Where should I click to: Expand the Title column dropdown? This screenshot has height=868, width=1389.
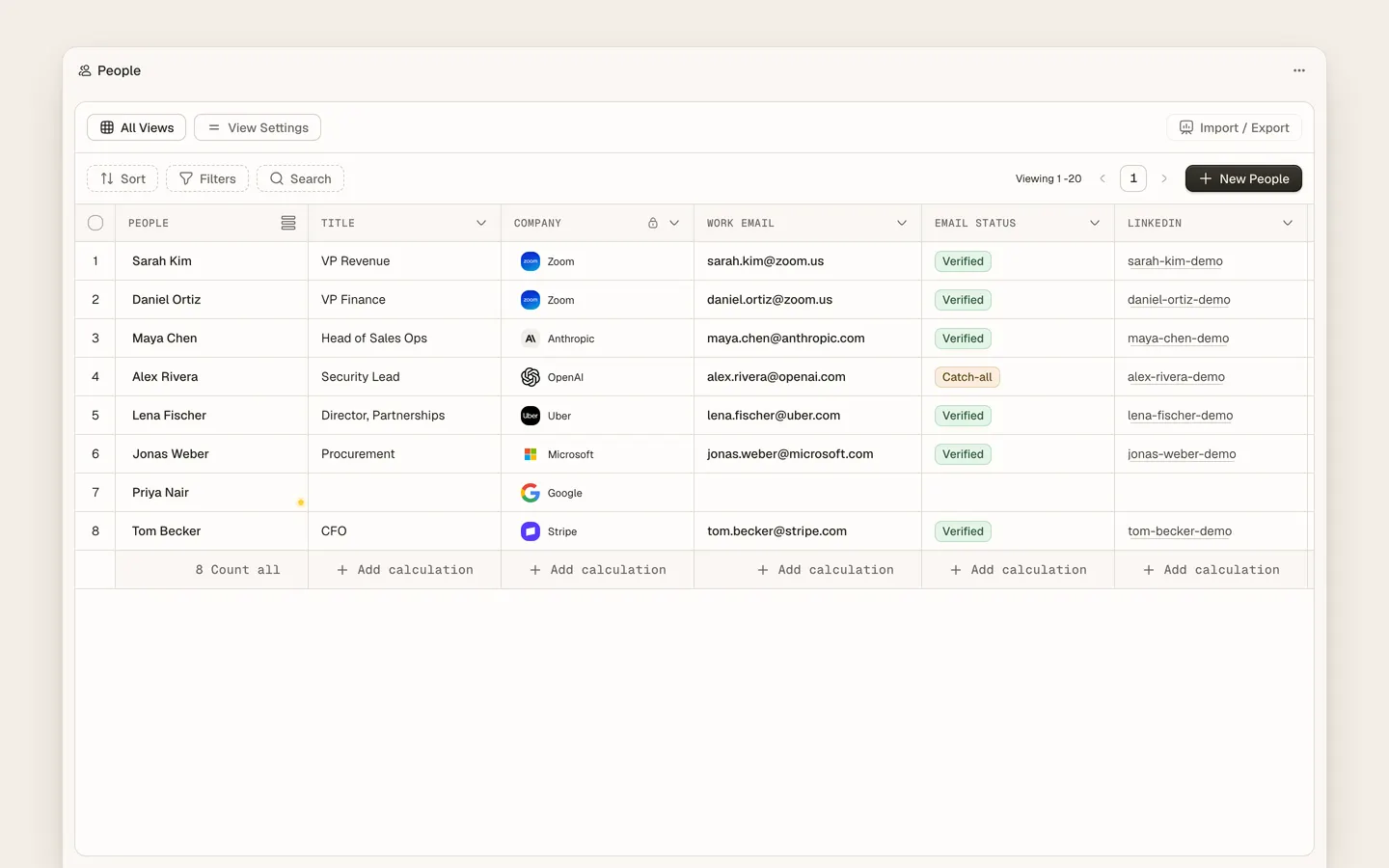[481, 223]
